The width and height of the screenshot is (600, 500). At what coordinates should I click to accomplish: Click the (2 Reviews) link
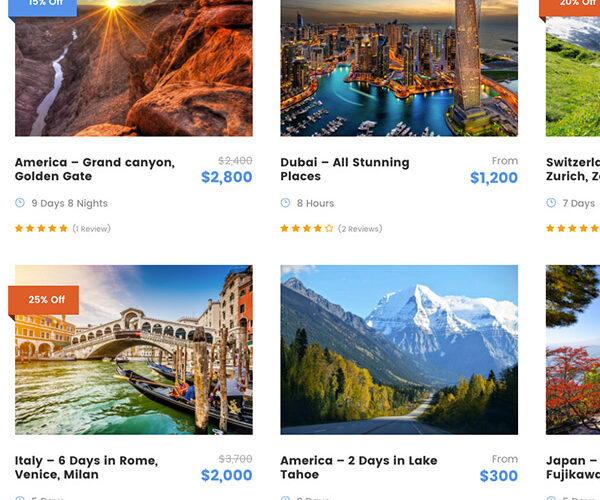coord(360,229)
